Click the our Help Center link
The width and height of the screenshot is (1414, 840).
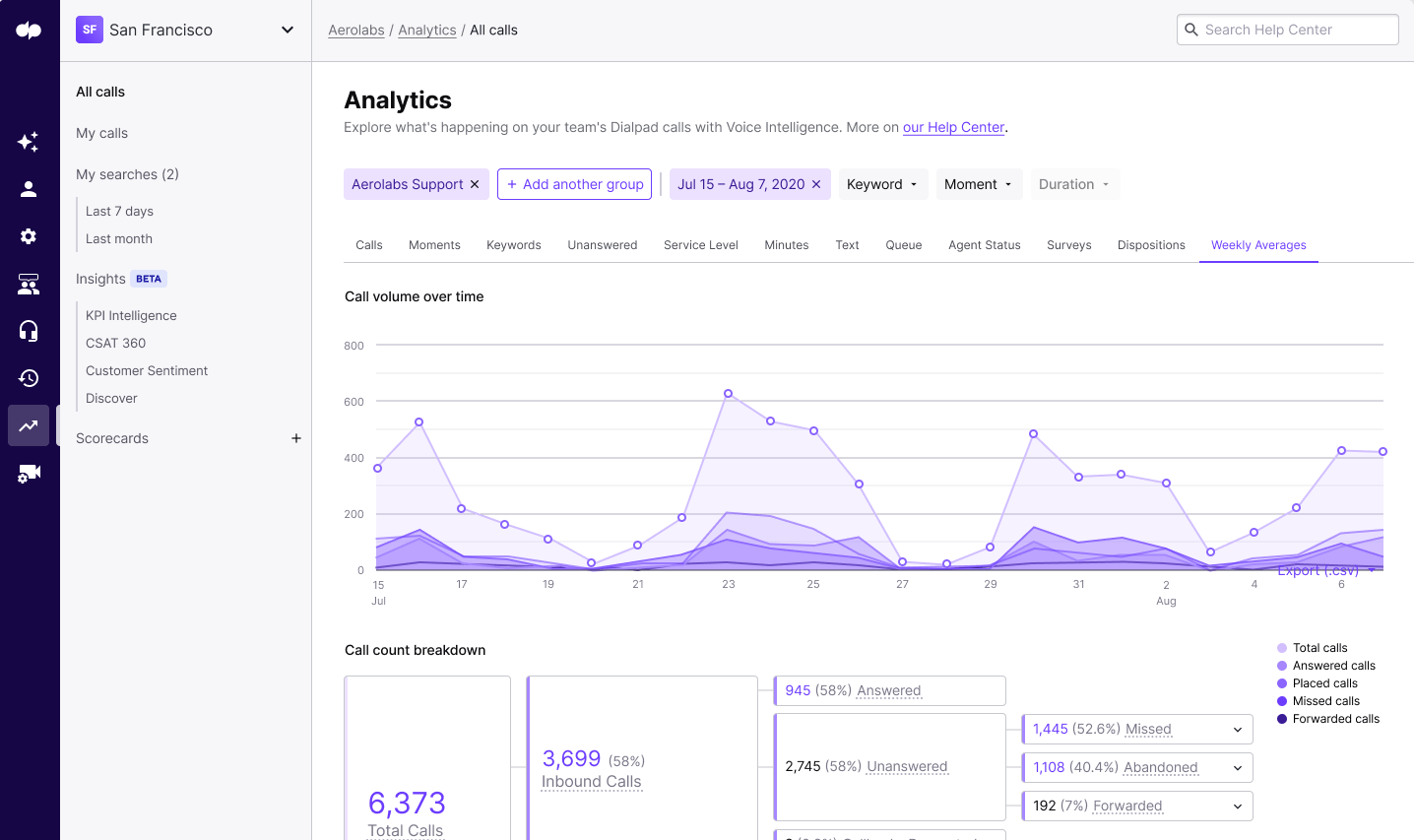[952, 127]
